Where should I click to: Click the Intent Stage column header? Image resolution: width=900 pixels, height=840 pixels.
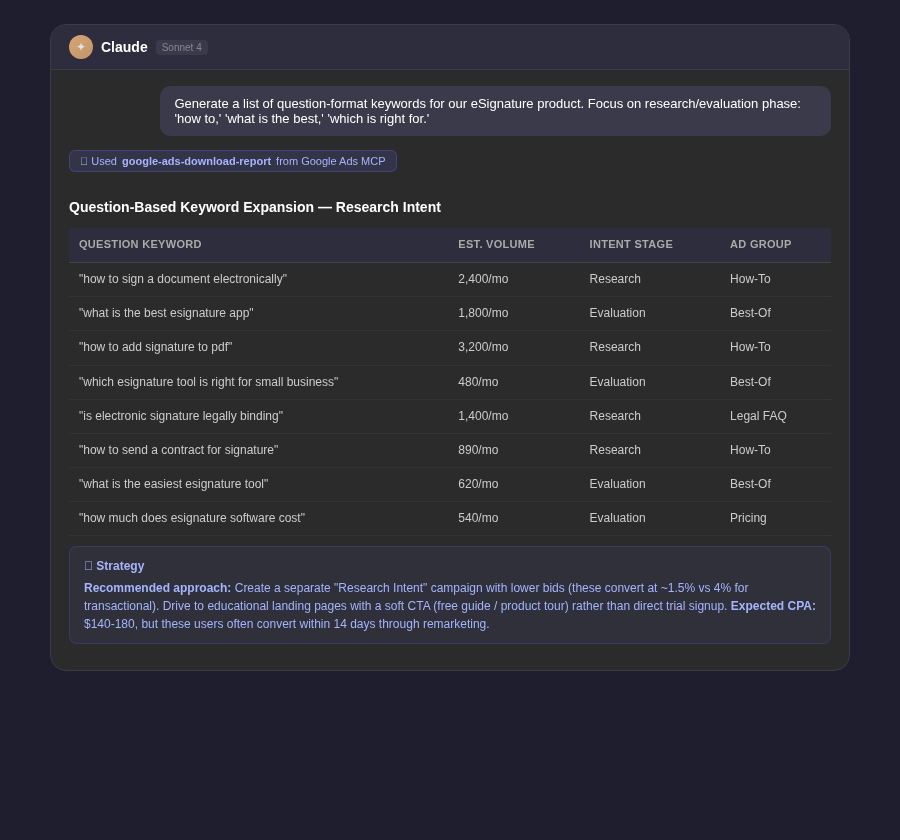(631, 244)
